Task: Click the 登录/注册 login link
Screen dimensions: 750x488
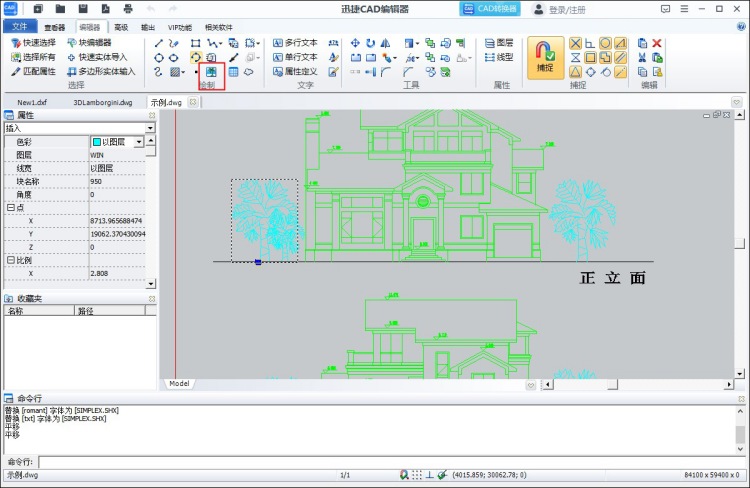Action: coord(567,10)
